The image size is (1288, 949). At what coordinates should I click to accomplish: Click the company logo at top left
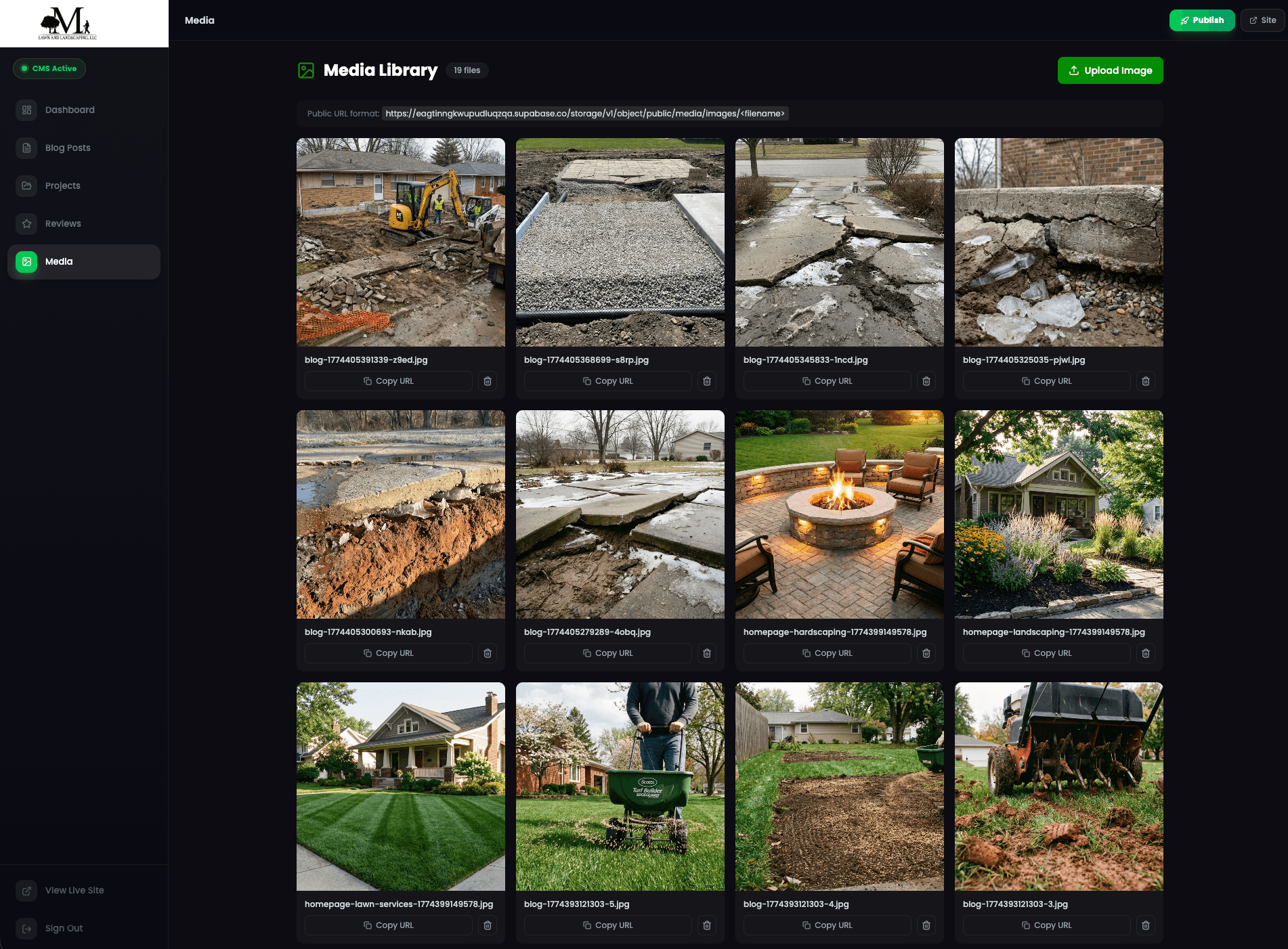[68, 22]
